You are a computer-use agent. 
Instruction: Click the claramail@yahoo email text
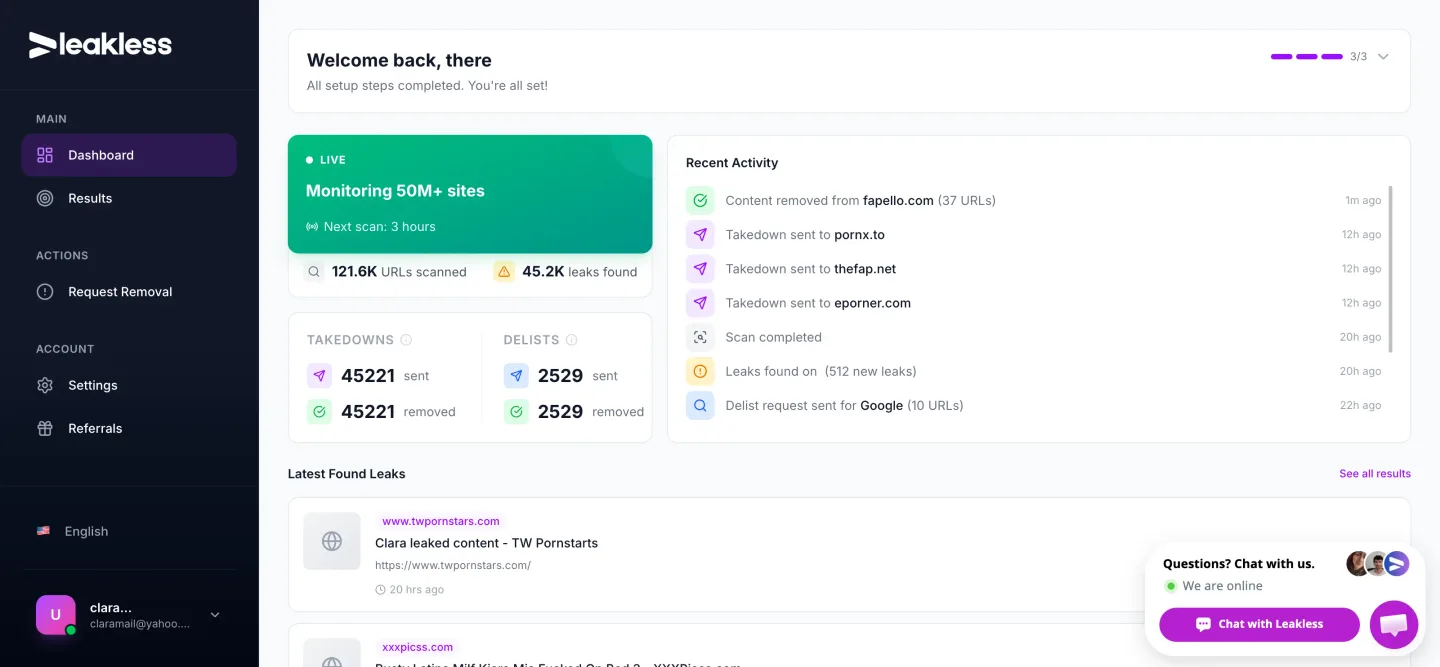[140, 624]
